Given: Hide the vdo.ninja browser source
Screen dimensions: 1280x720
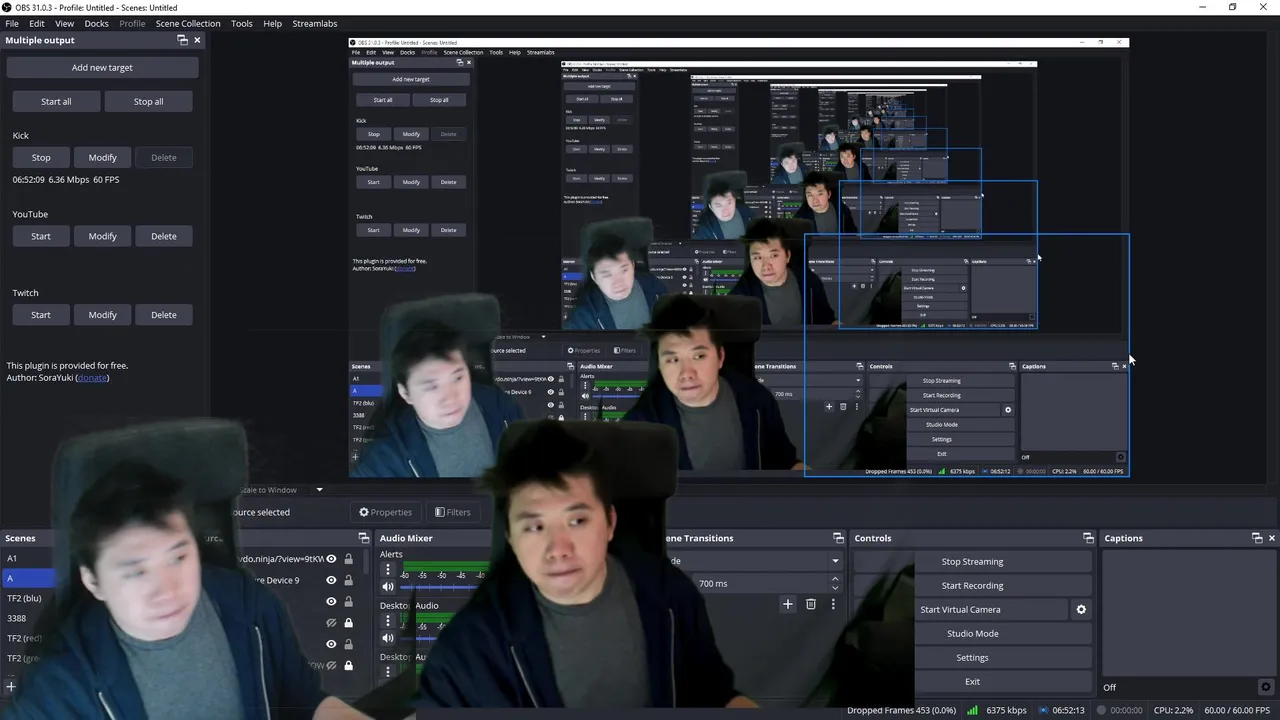Looking at the screenshot, I should (331, 559).
